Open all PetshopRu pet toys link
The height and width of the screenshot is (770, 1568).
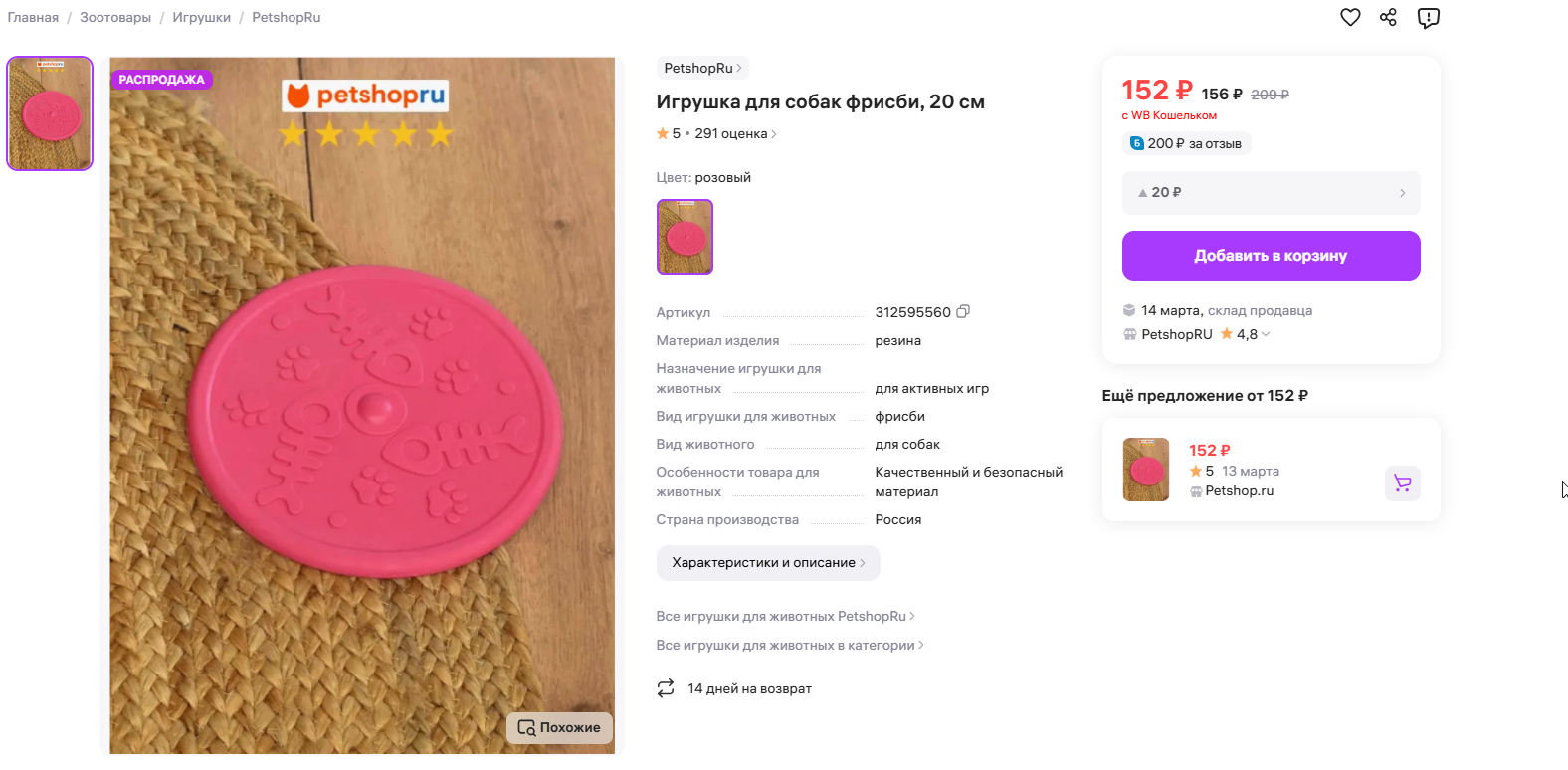785,617
